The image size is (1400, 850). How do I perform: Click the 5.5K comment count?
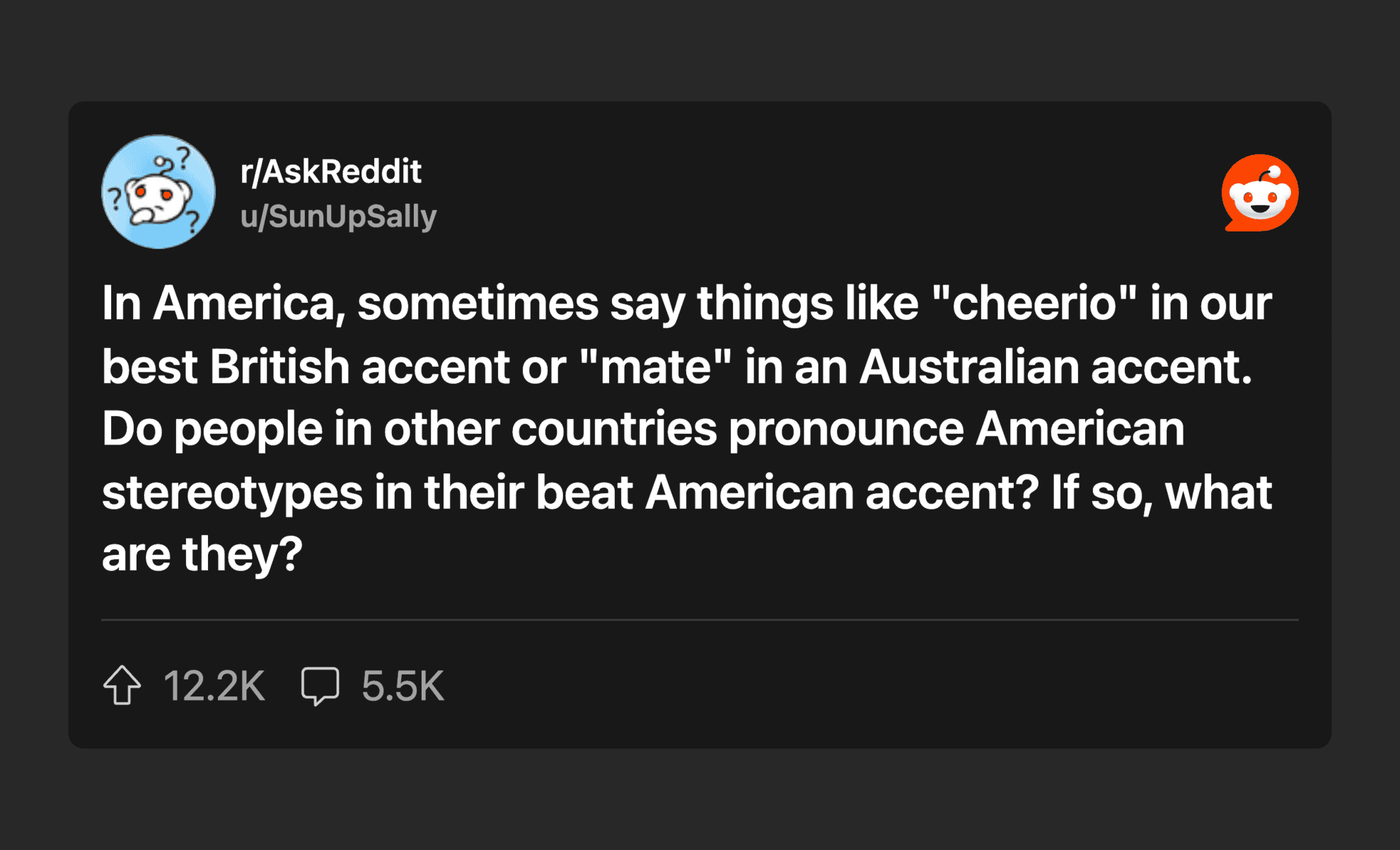click(x=403, y=686)
